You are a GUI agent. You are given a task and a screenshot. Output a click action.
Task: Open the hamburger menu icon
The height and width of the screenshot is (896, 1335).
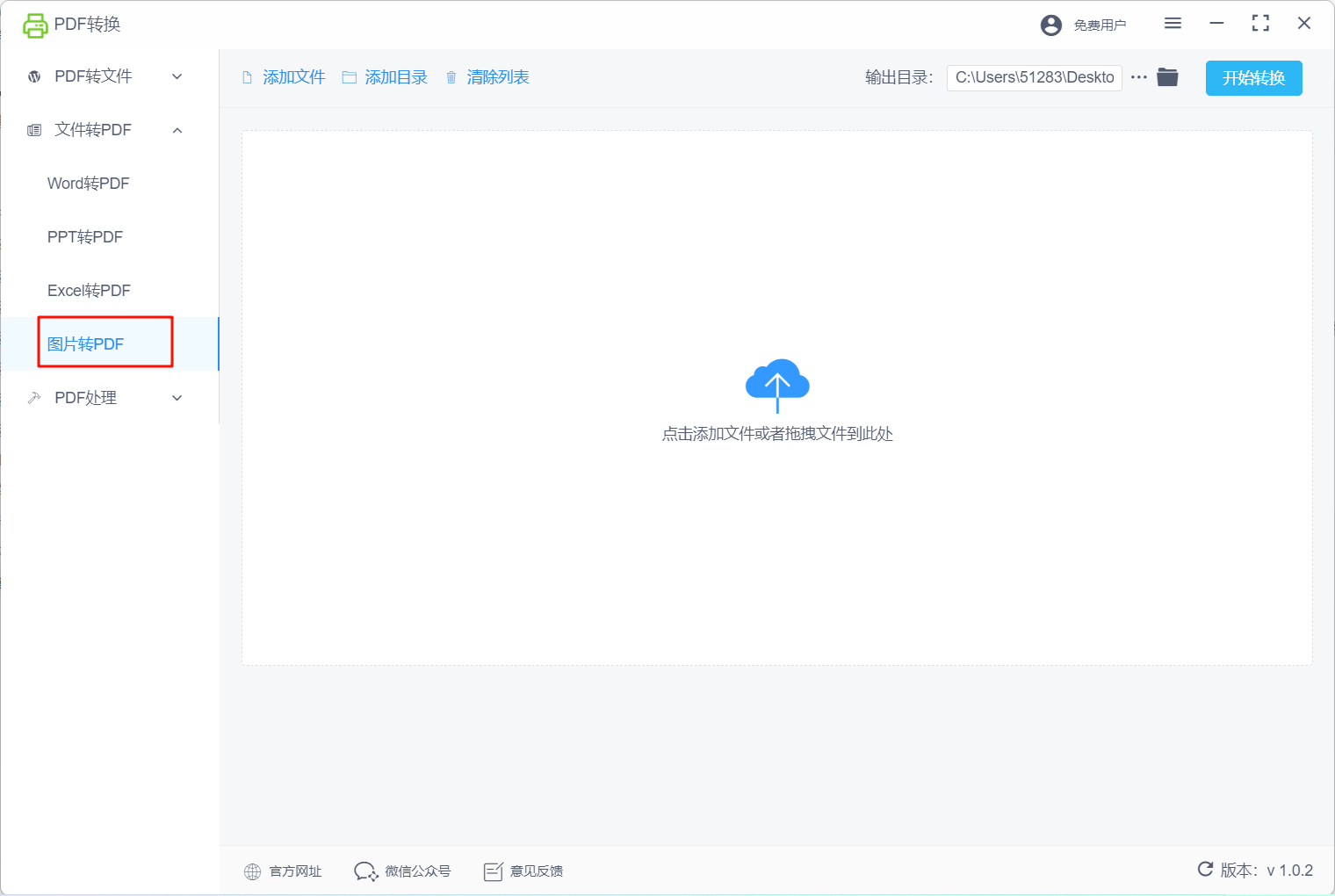tap(1173, 24)
